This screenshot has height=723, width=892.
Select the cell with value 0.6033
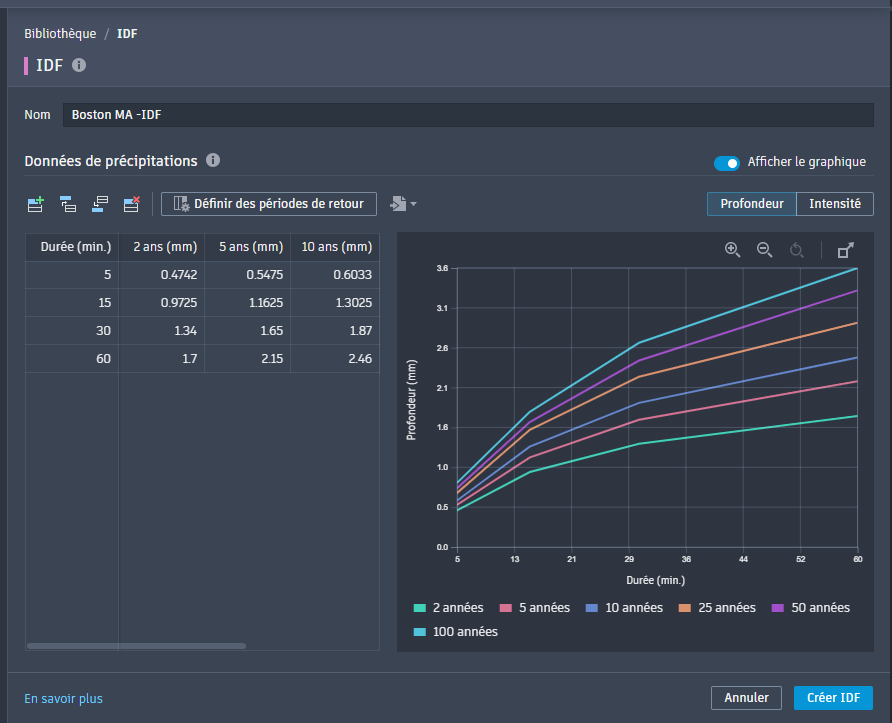click(335, 275)
